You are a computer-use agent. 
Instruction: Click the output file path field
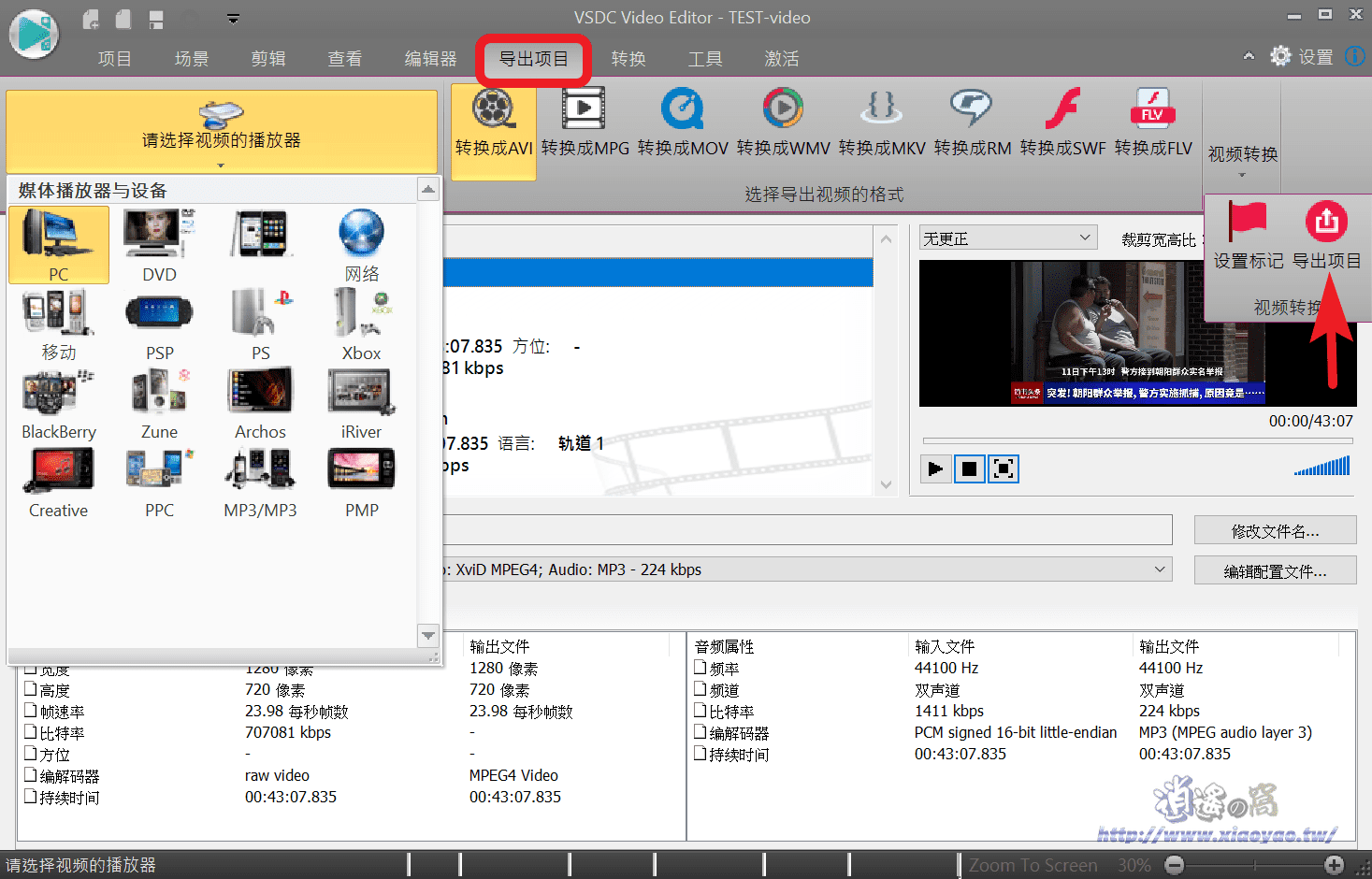(x=806, y=529)
